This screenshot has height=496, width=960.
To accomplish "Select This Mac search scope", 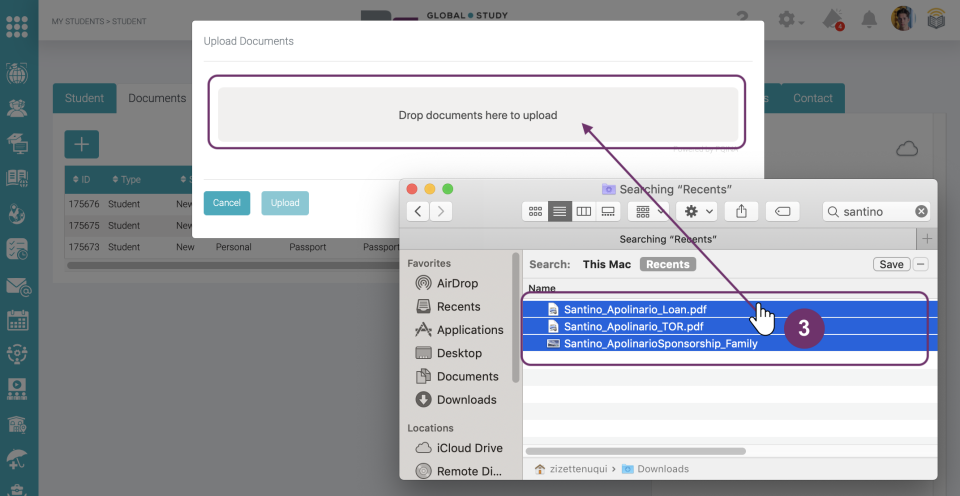I will 607,264.
